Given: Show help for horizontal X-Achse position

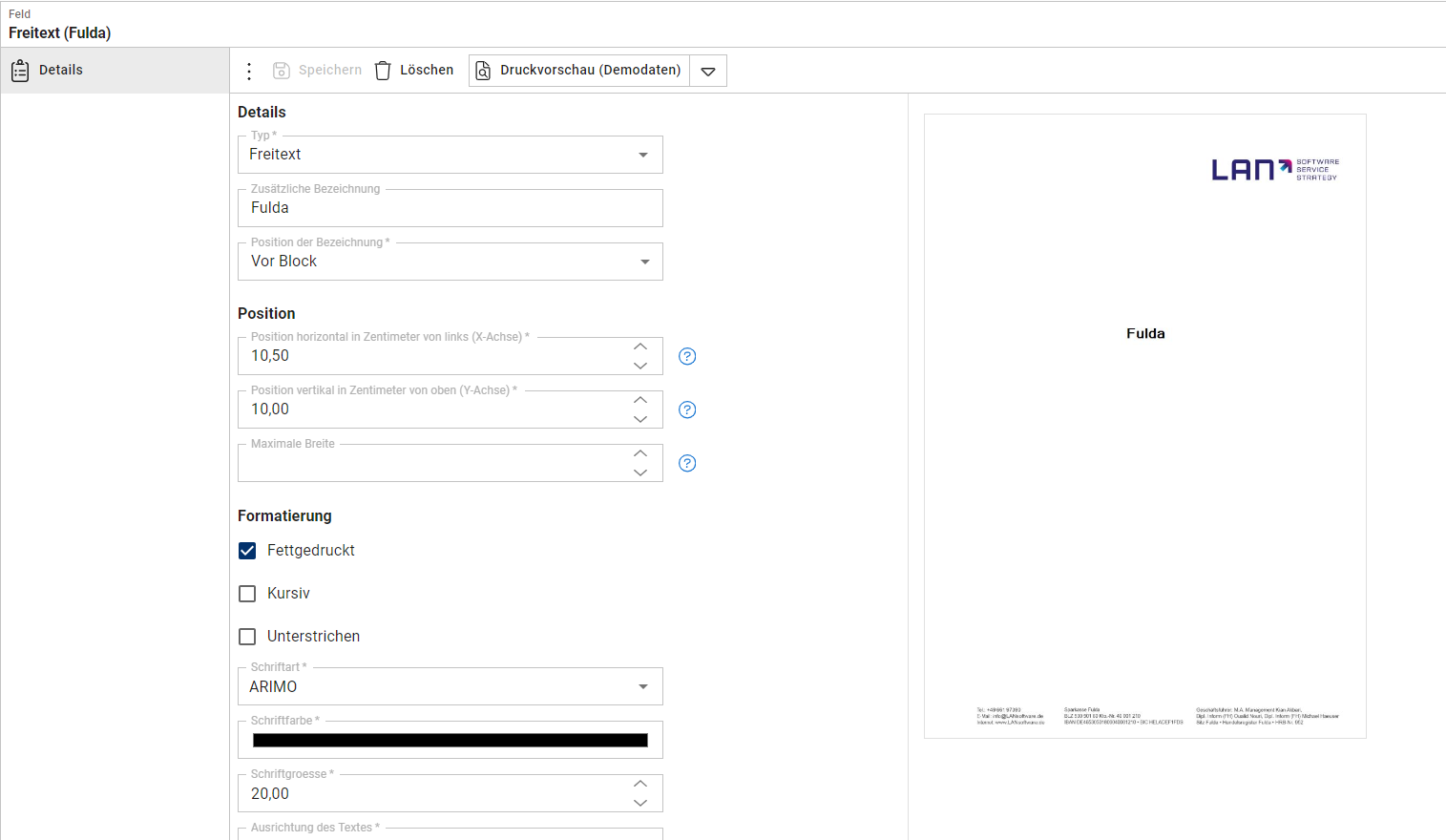Looking at the screenshot, I should coord(687,356).
